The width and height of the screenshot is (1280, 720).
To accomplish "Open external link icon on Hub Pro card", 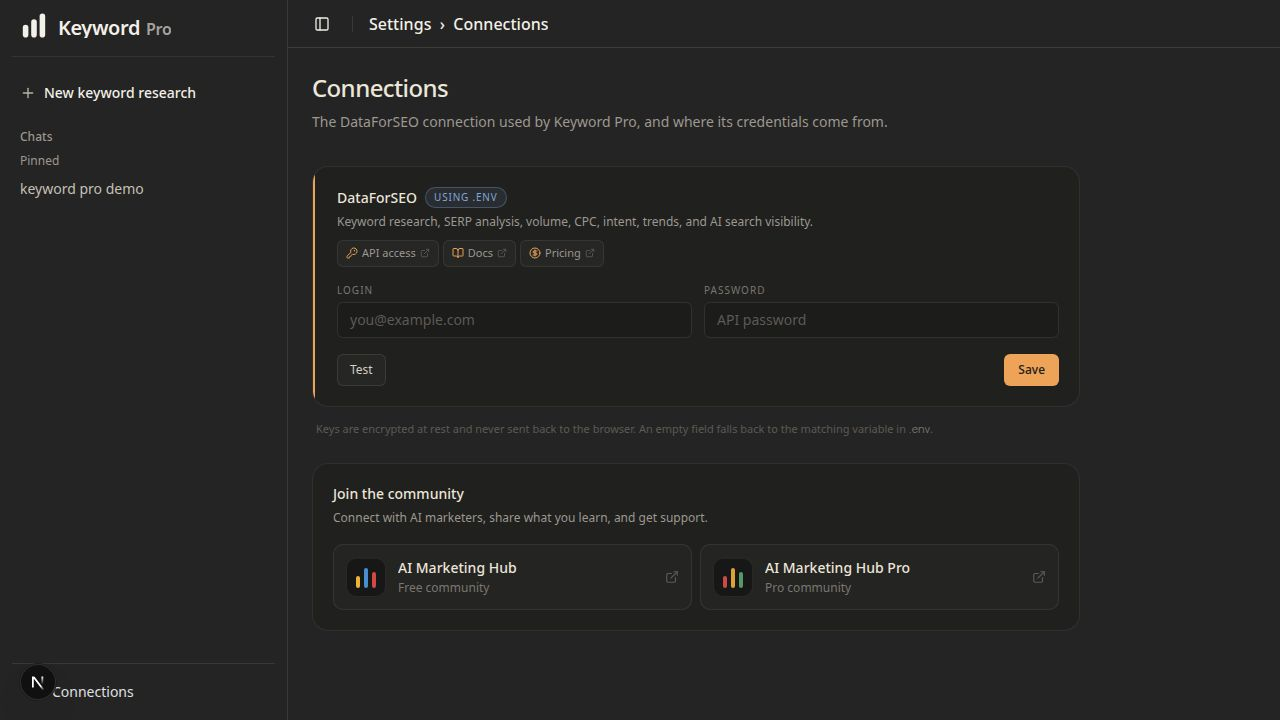I will 1039,577.
